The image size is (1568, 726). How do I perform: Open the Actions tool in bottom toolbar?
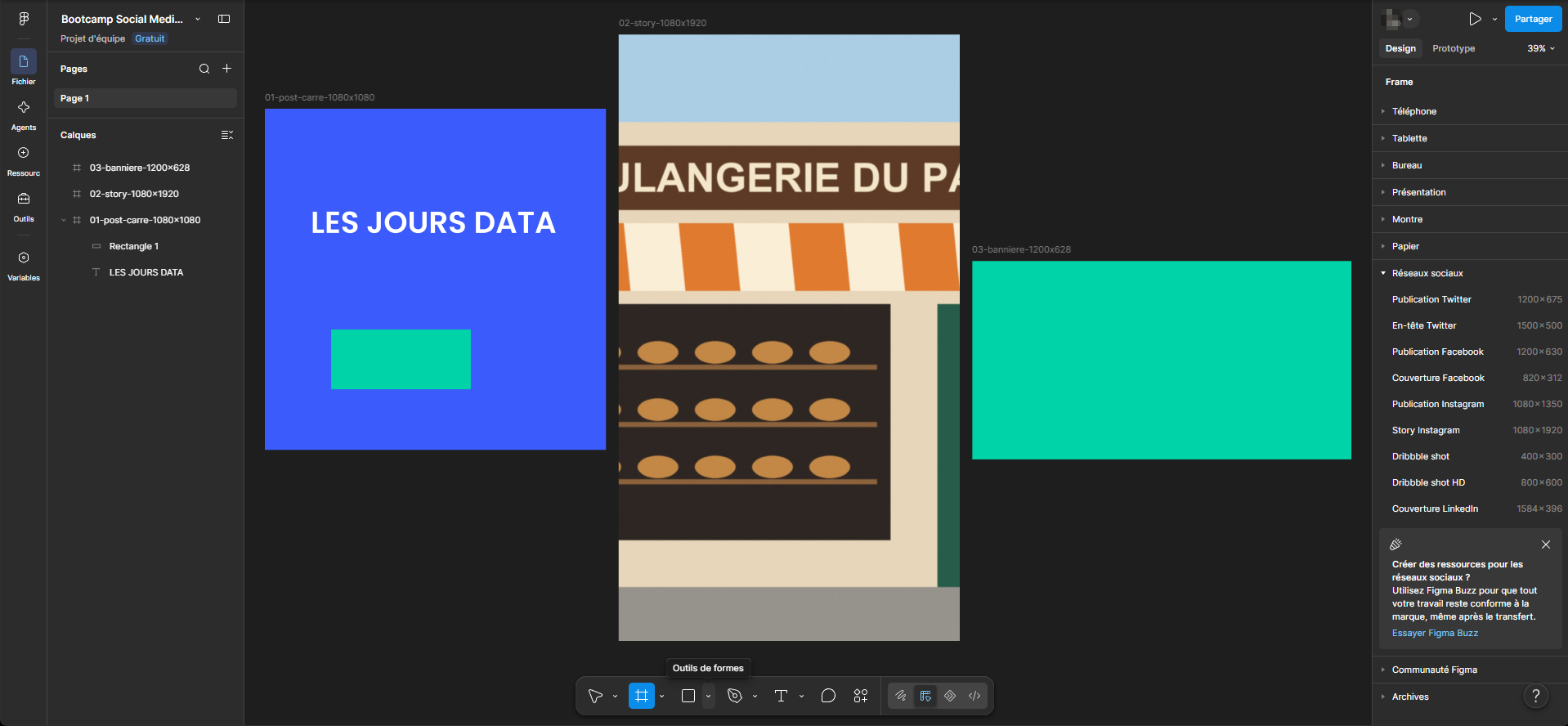861,696
